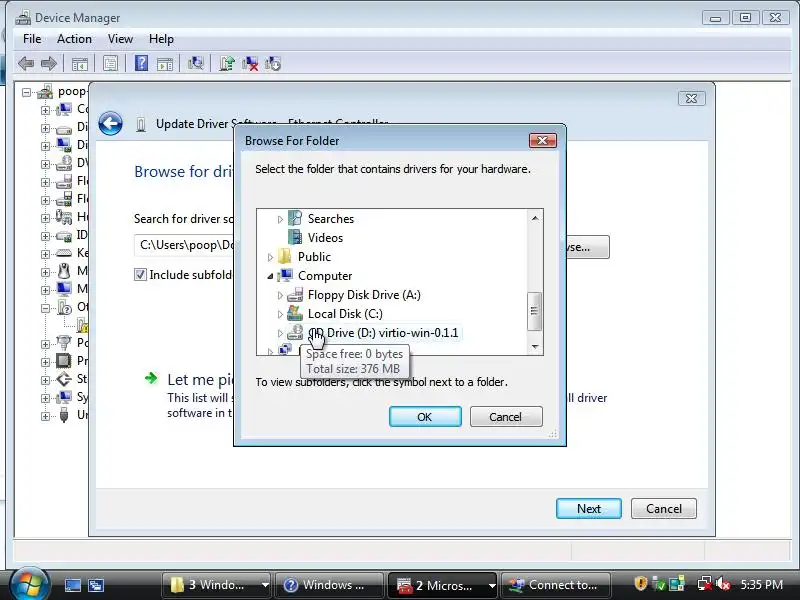This screenshot has height=600, width=800.
Task: Click the Switch between windows quick launch icon
Action: point(95,585)
